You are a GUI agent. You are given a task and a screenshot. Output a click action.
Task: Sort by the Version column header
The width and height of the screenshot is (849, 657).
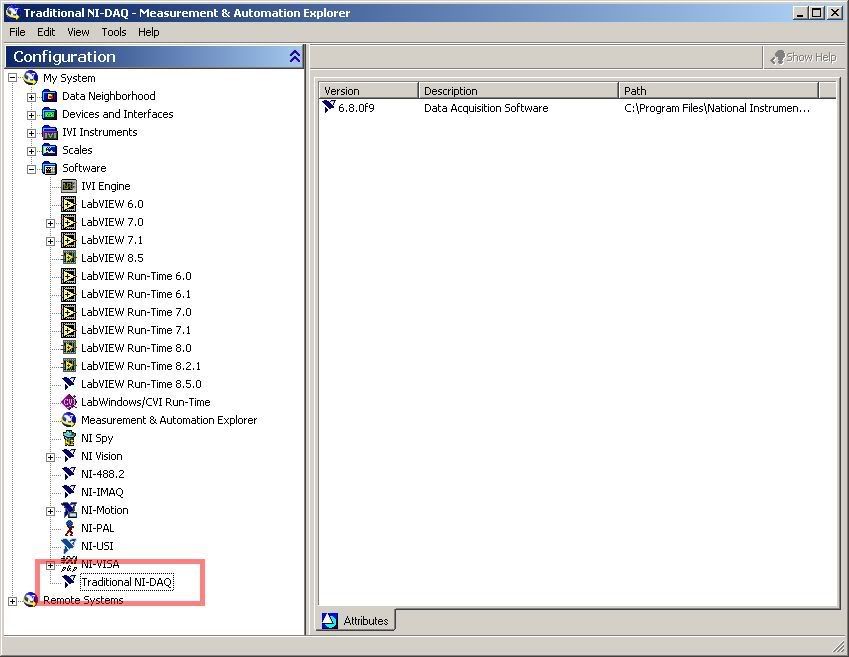coord(369,90)
